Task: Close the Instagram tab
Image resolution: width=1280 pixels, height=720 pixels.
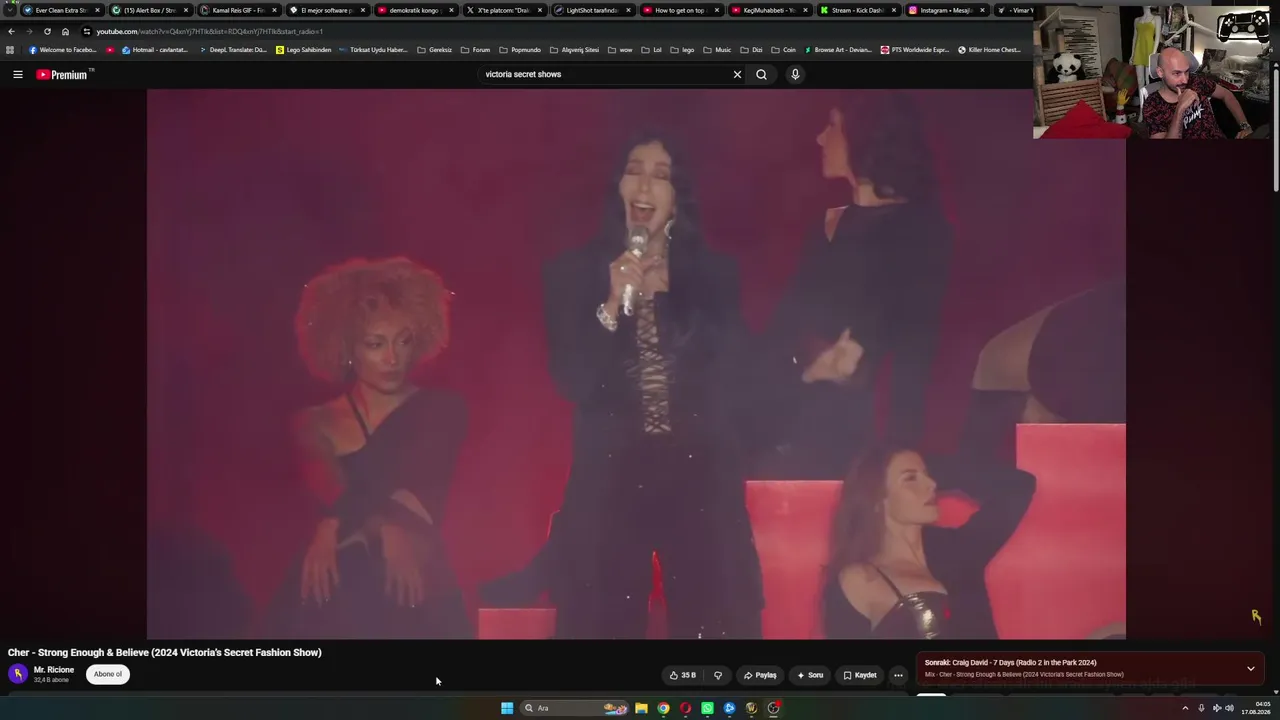Action: 982,10
